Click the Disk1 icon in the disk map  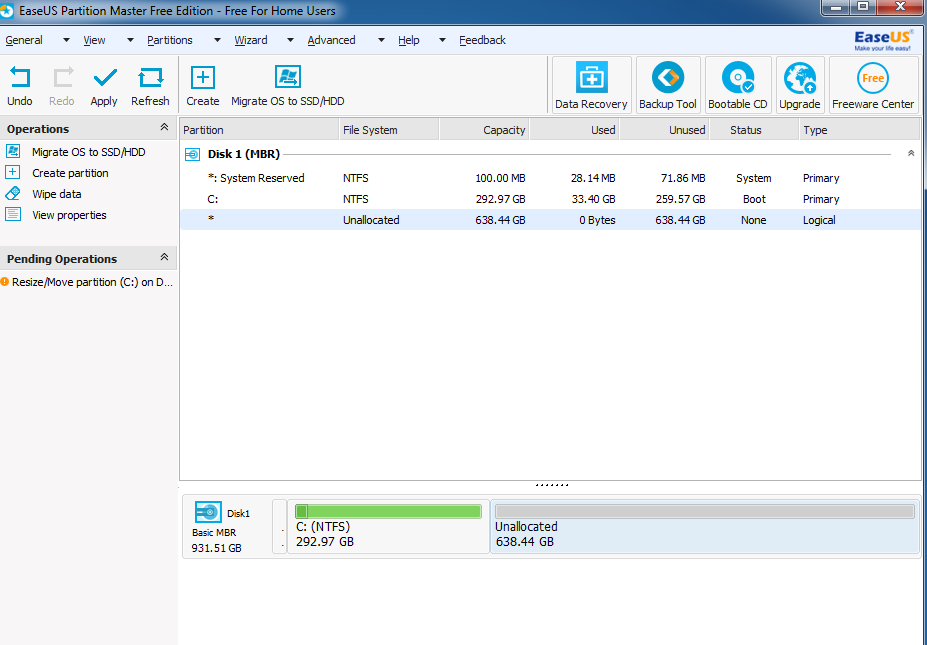click(x=208, y=512)
